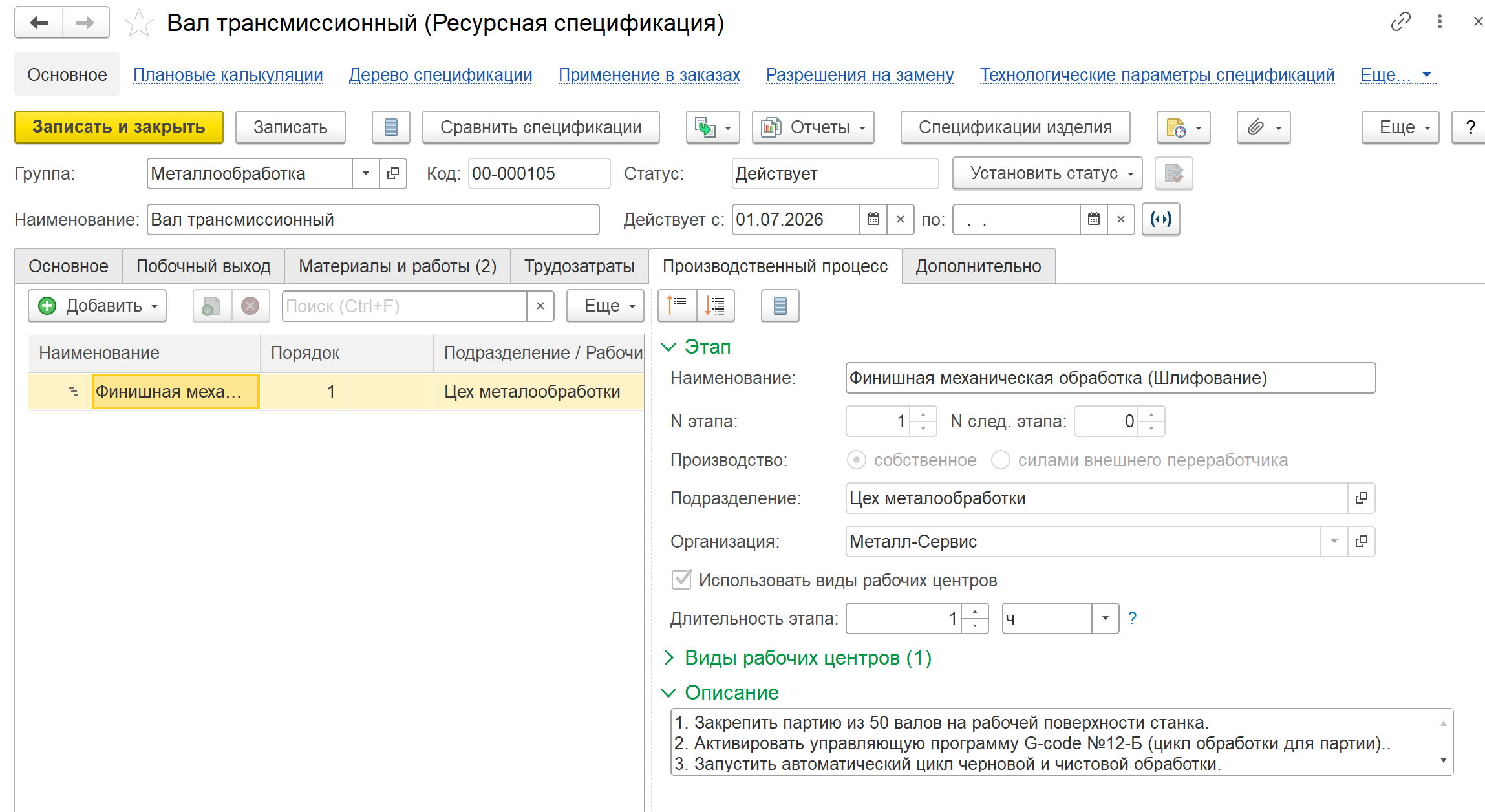Switch to the Материалы и работы (2) tab

pos(398,266)
